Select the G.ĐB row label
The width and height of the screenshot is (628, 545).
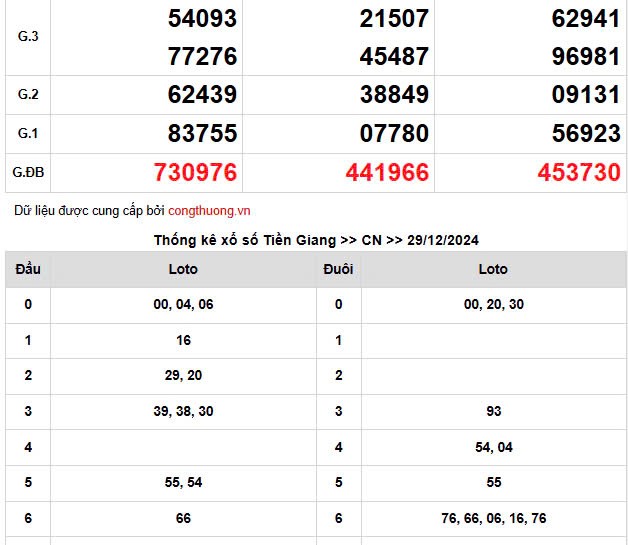[x=28, y=173]
